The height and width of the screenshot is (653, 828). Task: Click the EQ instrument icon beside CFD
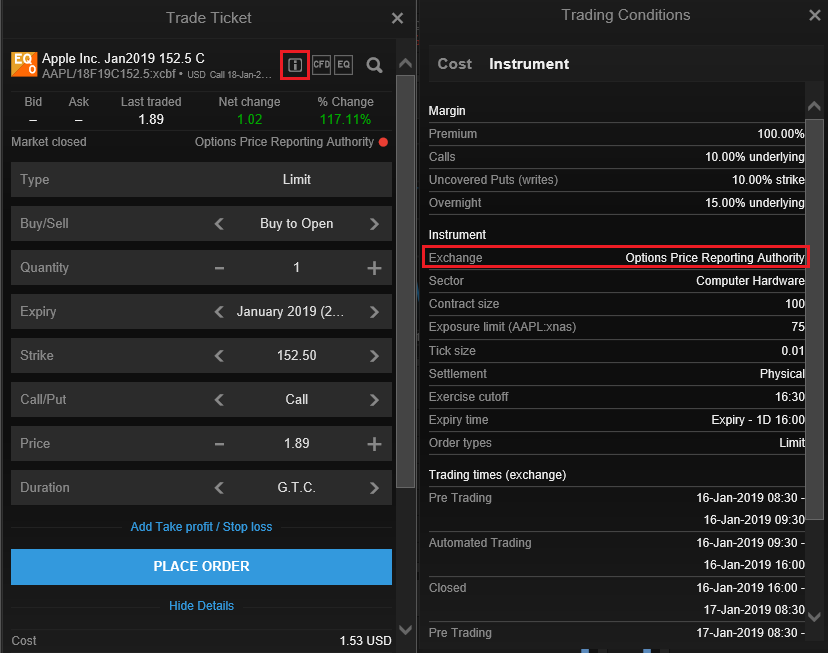[343, 65]
